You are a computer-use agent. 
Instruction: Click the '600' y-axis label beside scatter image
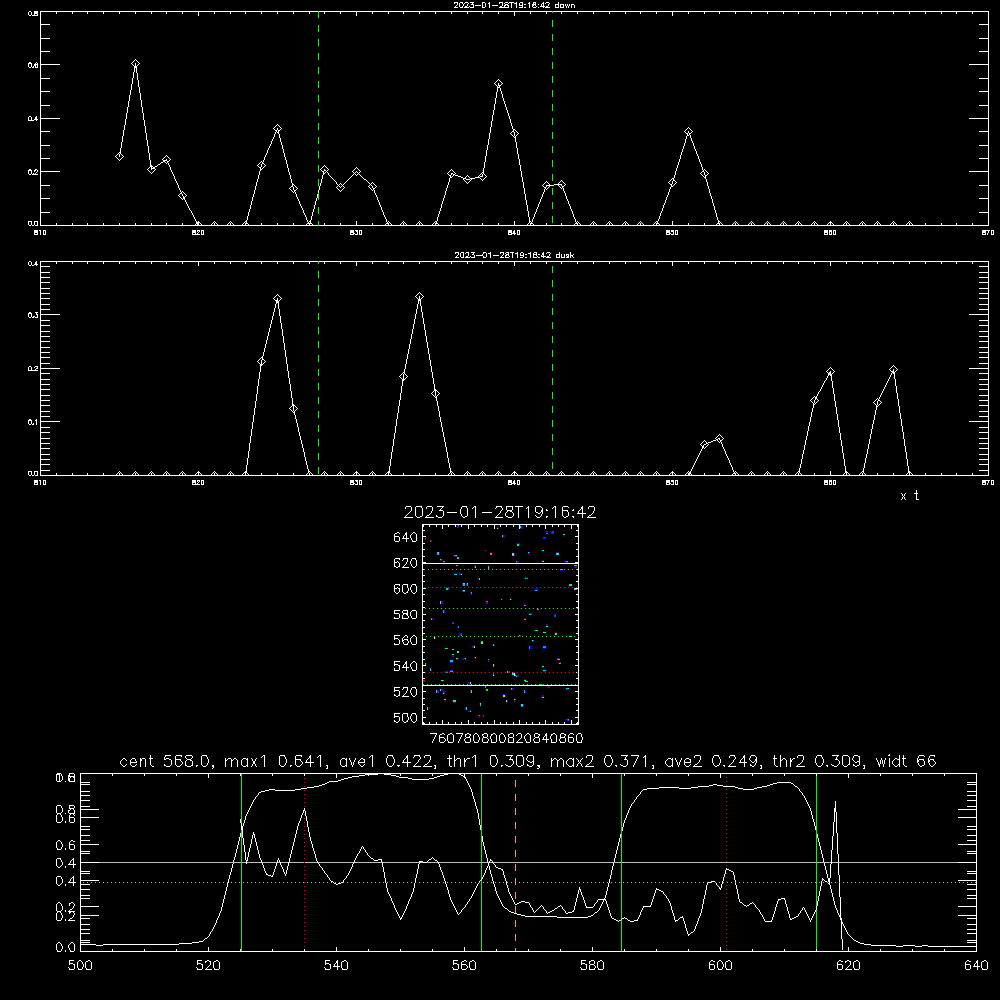pos(406,589)
